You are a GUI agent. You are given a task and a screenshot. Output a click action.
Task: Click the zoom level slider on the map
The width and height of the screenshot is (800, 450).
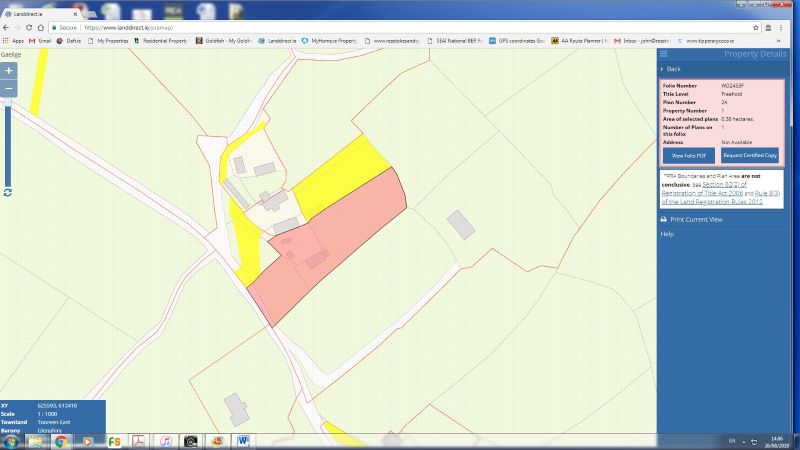click(x=8, y=140)
